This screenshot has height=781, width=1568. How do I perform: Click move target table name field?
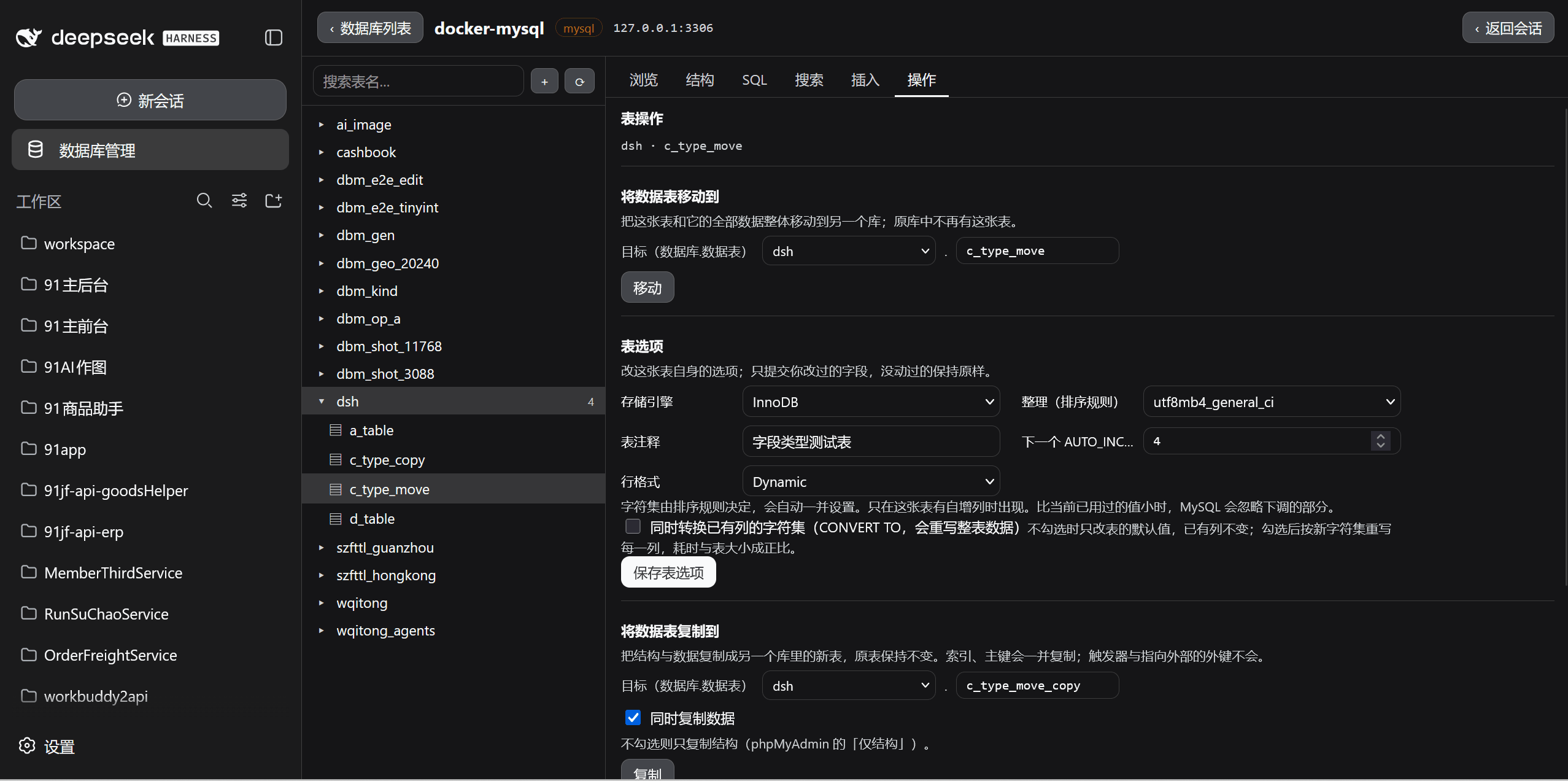click(x=1037, y=251)
